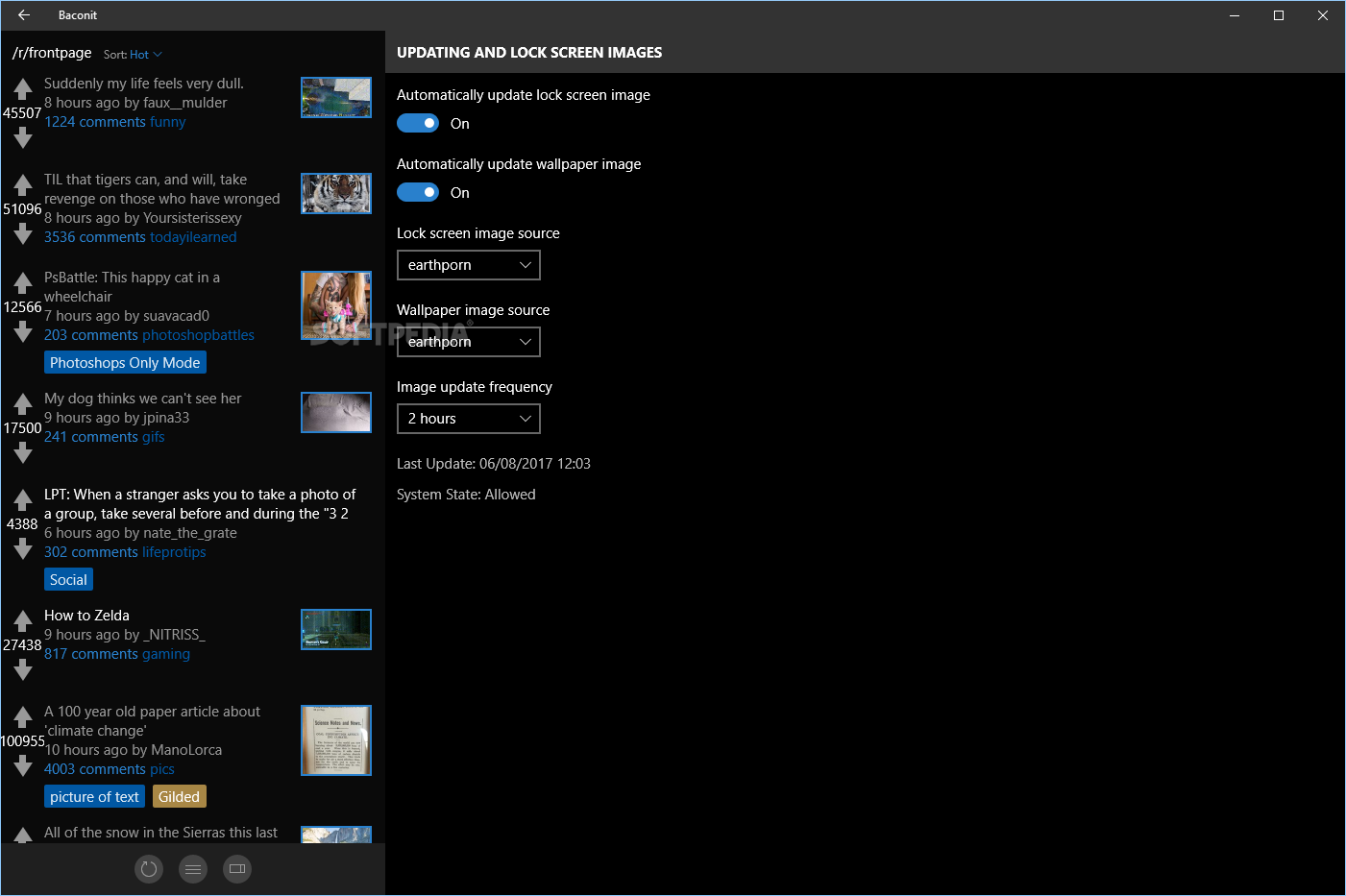Open 3536 comments on tigers post

pos(95,237)
